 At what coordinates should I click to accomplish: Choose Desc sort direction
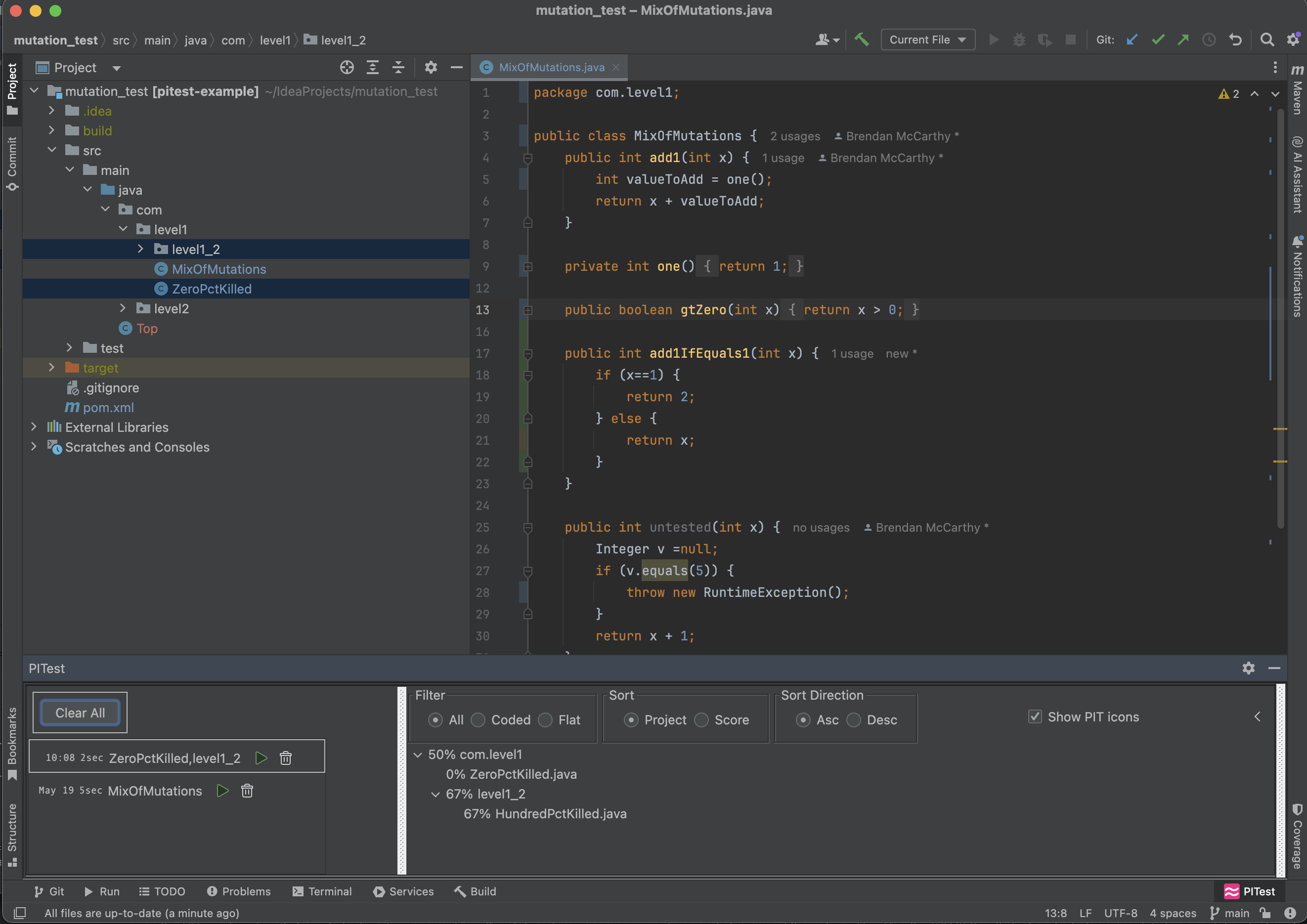coord(853,720)
